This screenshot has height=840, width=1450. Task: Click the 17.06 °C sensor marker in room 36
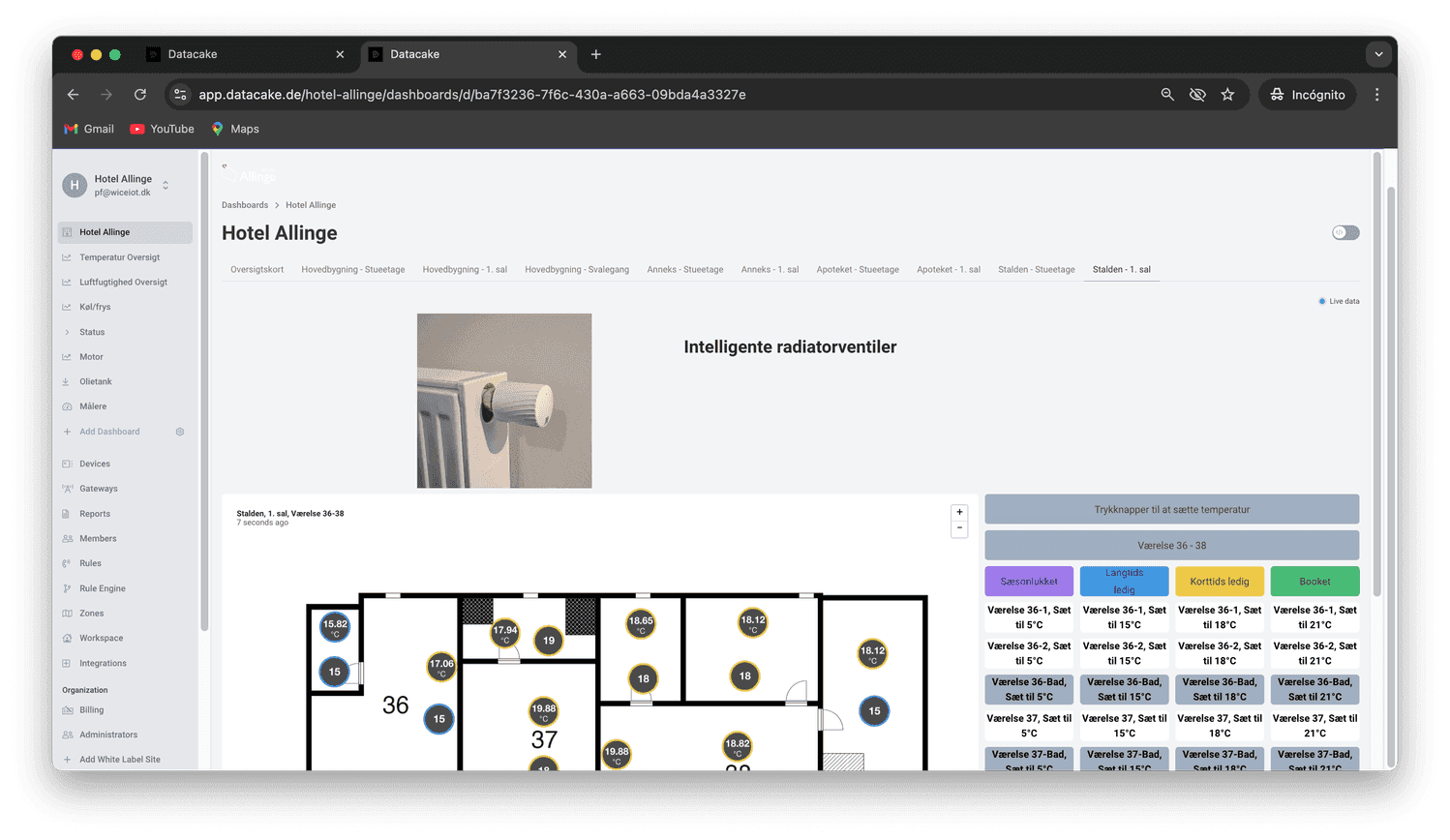click(x=441, y=667)
